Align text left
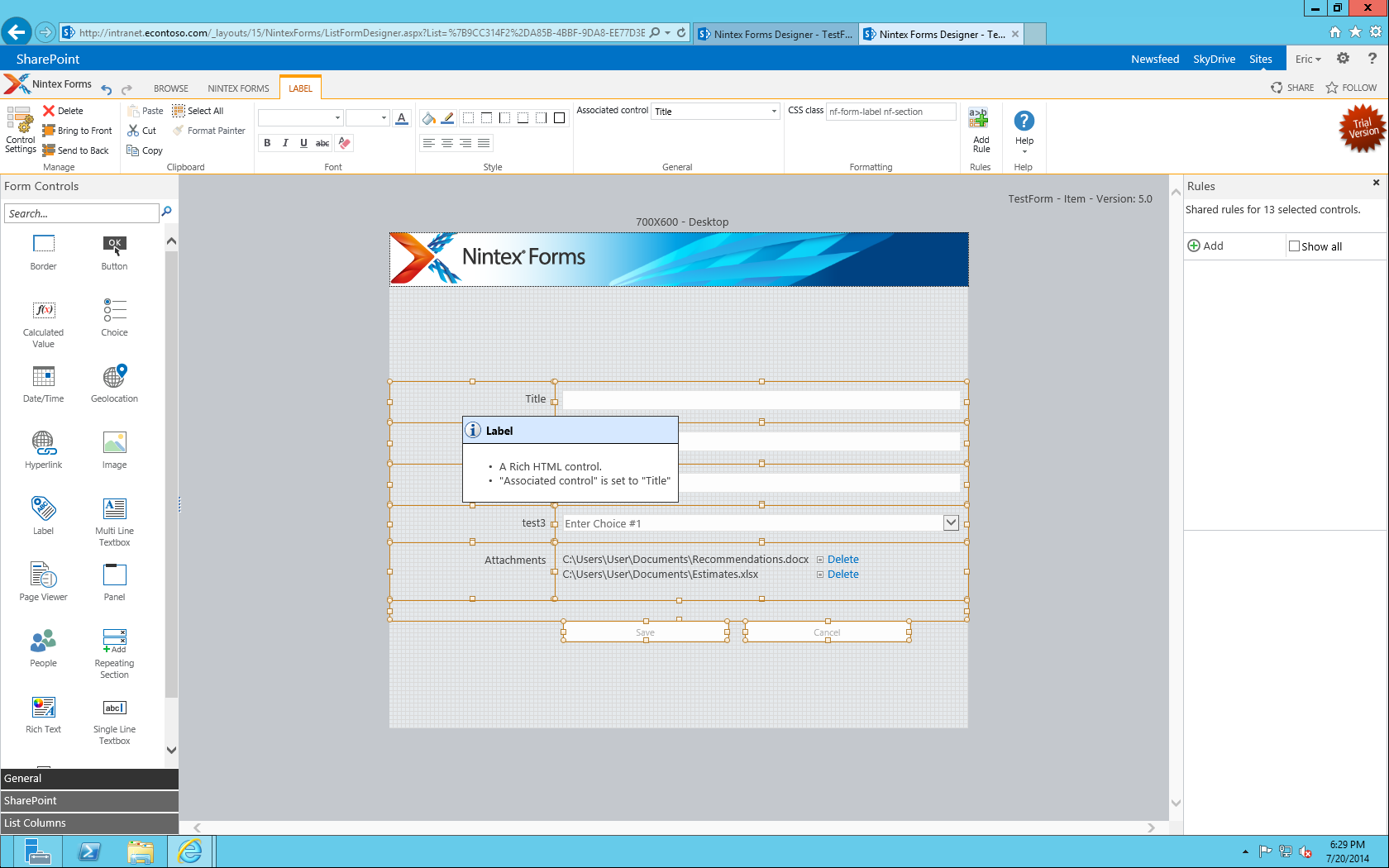Image resolution: width=1389 pixels, height=868 pixels. [x=428, y=143]
